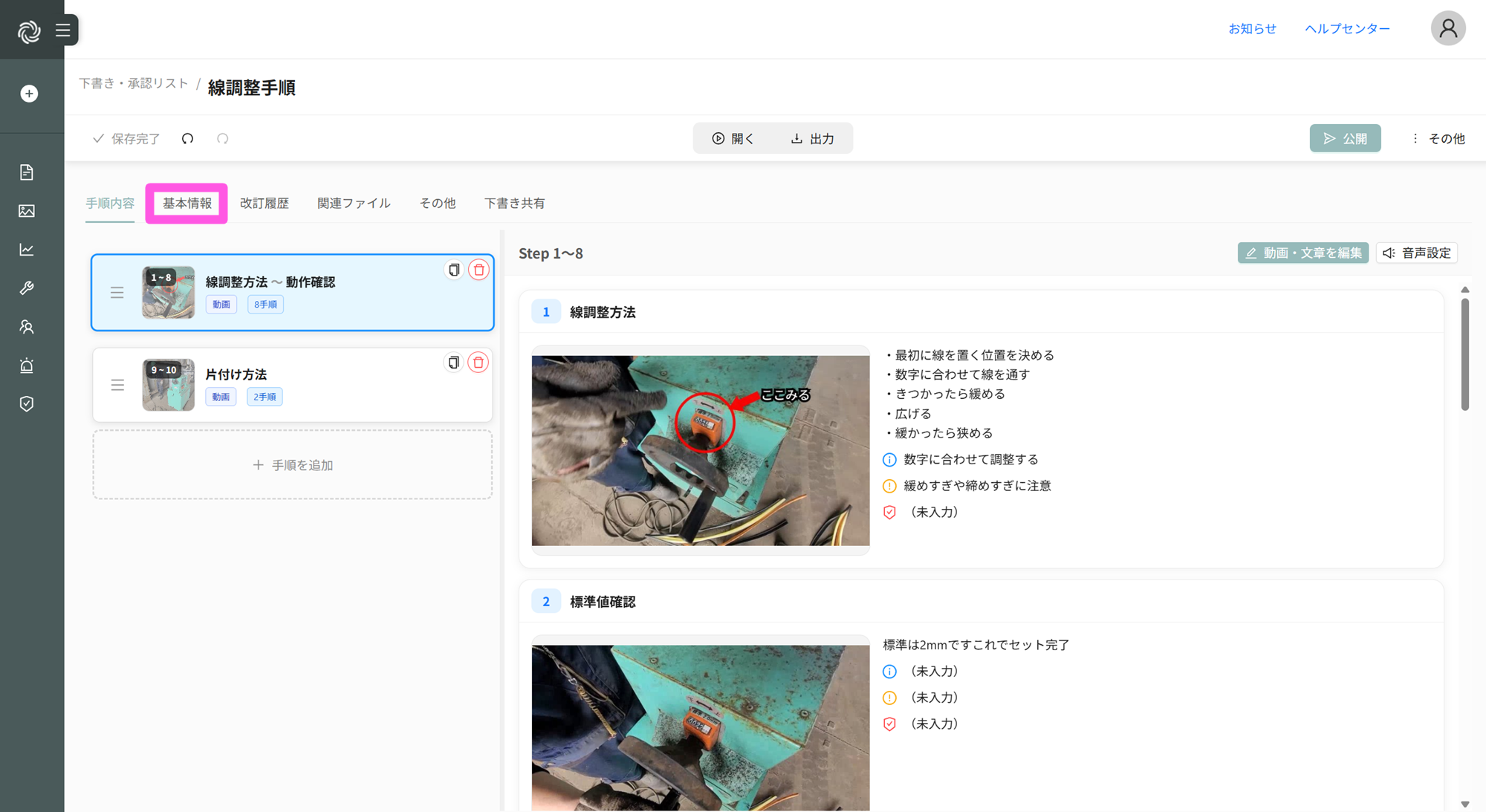Click the warning icon beside 緩めすぎや締めすぎに注意
1486x812 pixels.
(889, 487)
